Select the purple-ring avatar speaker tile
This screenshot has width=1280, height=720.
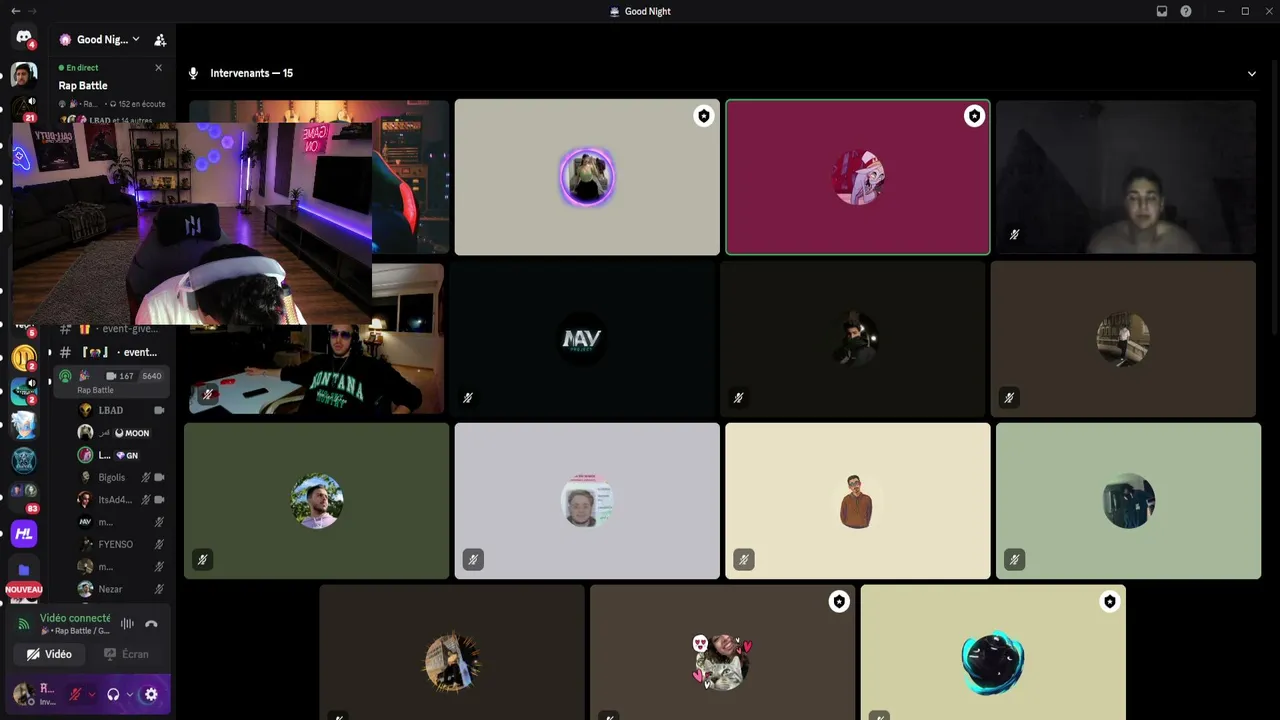click(x=587, y=177)
